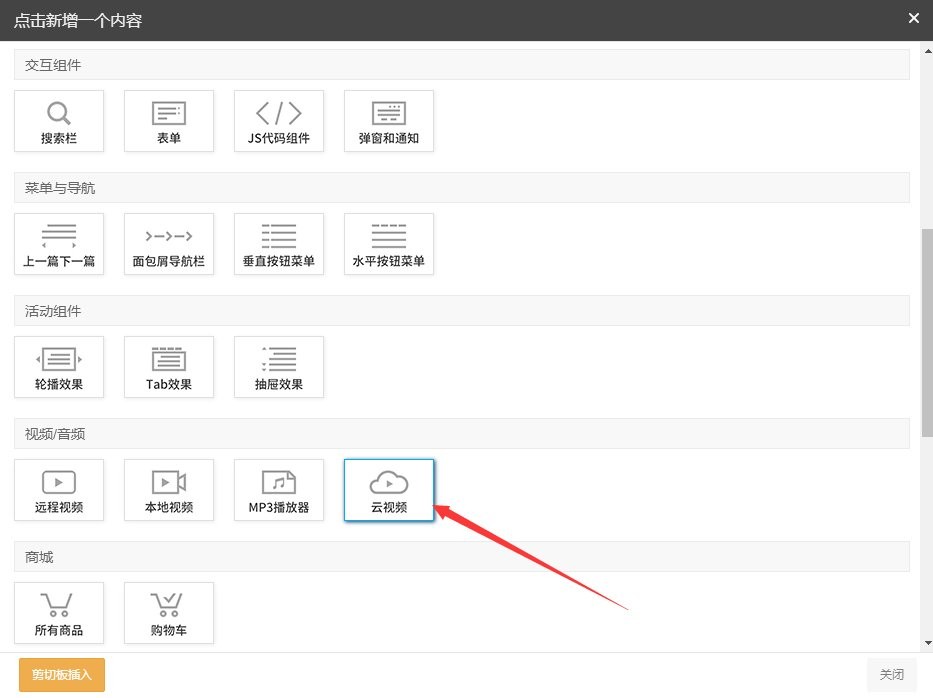The image size is (933, 698).
Task: Click the scrollbar up arrow
Action: coord(928,51)
